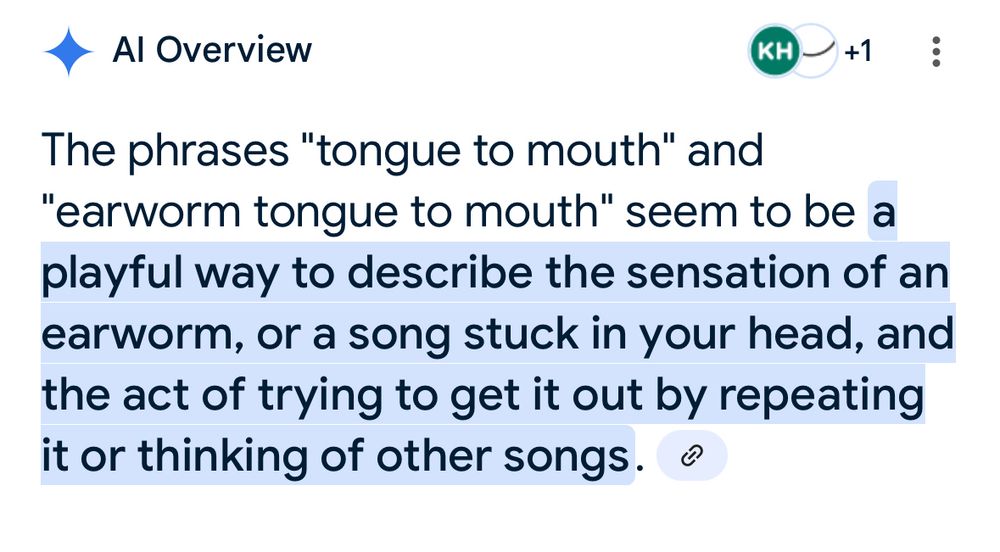Click the first-line quoted "tongue to mouth" phrase
This screenshot has height=552, width=1000.
[x=486, y=150]
